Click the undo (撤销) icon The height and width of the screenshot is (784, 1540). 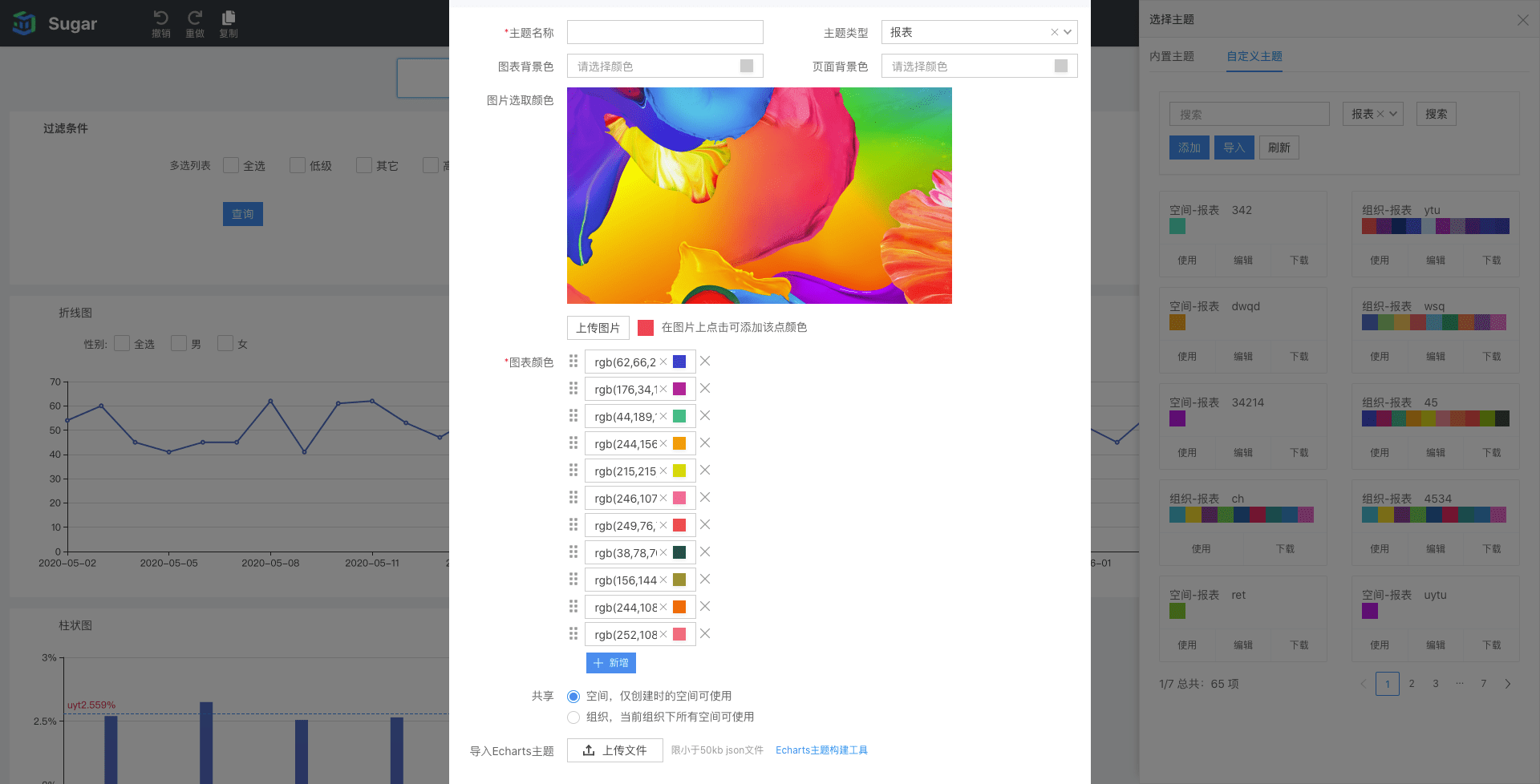point(161,18)
